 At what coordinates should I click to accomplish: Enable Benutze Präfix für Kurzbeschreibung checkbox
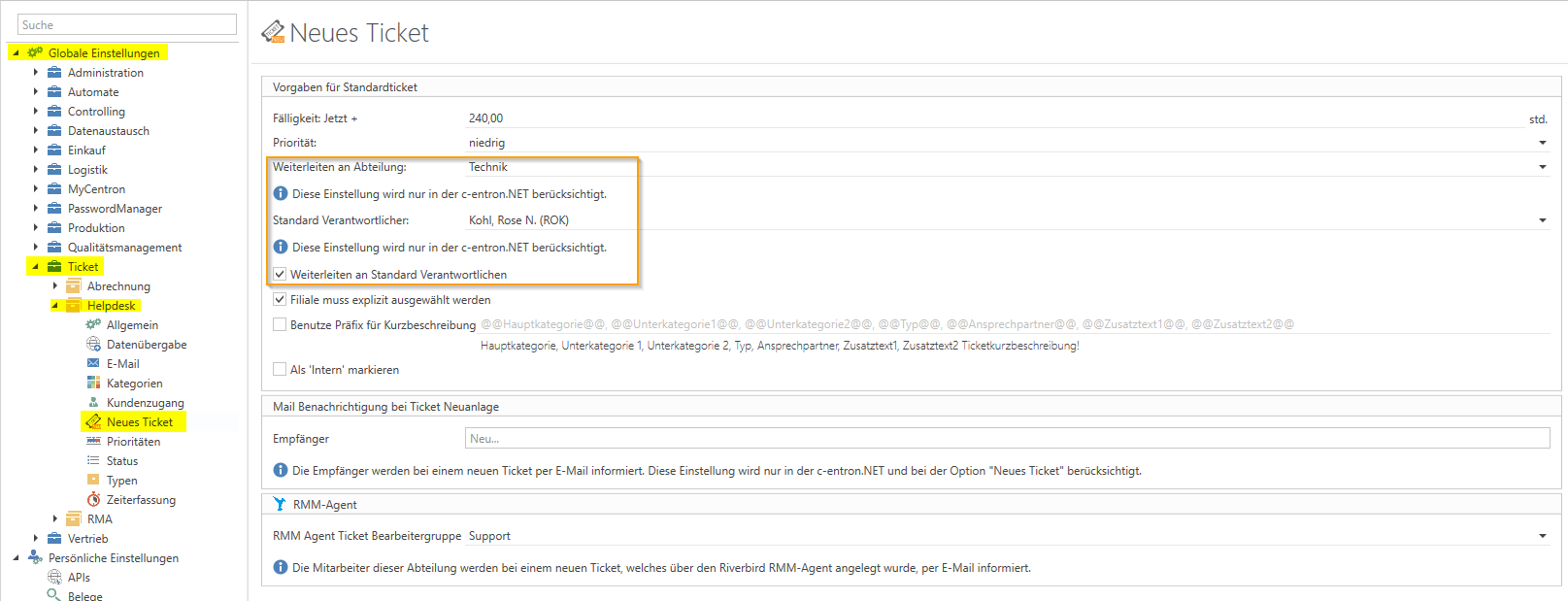click(x=280, y=325)
